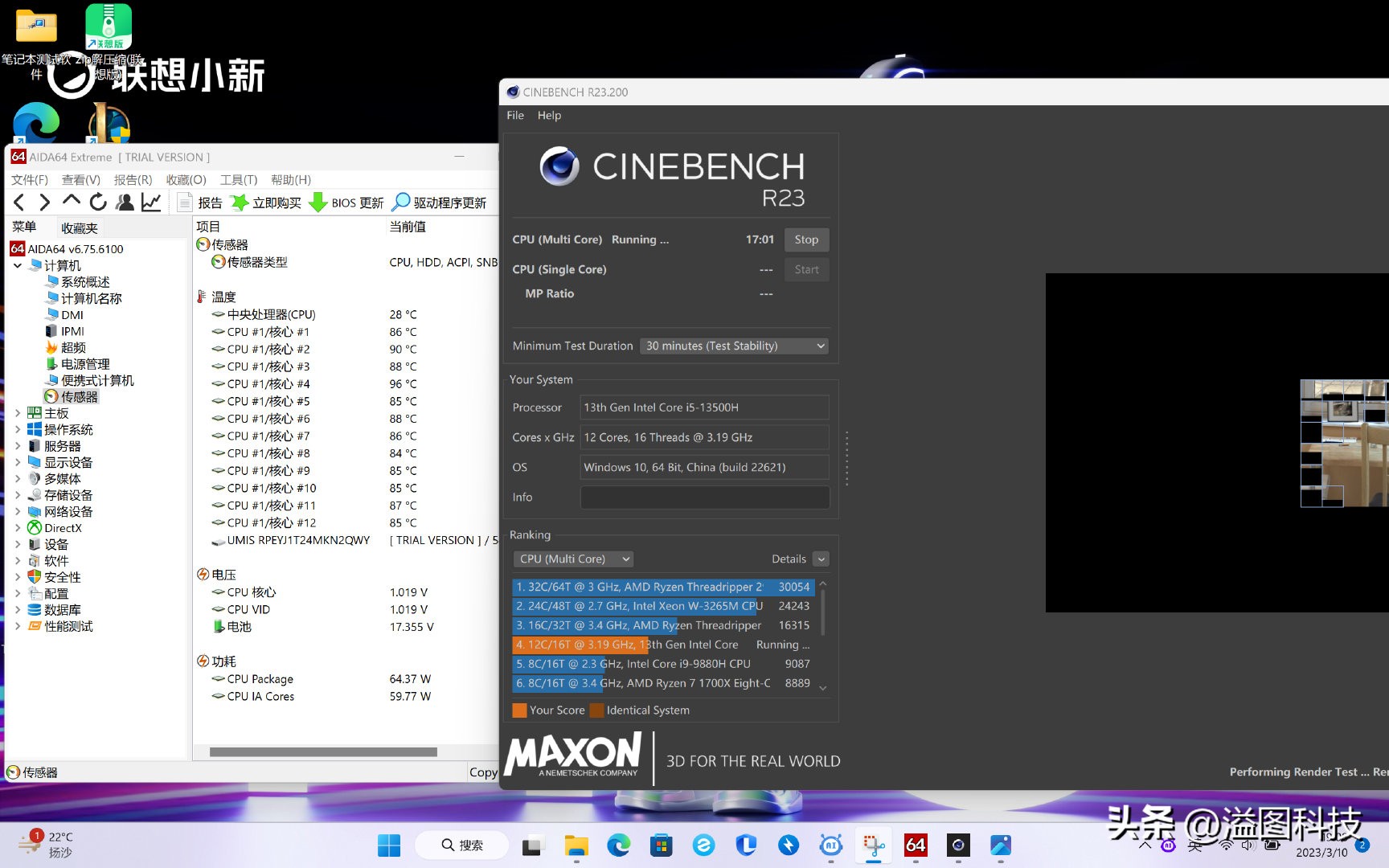Click the Info input field in Cinebench
The height and width of the screenshot is (868, 1389).
704,497
